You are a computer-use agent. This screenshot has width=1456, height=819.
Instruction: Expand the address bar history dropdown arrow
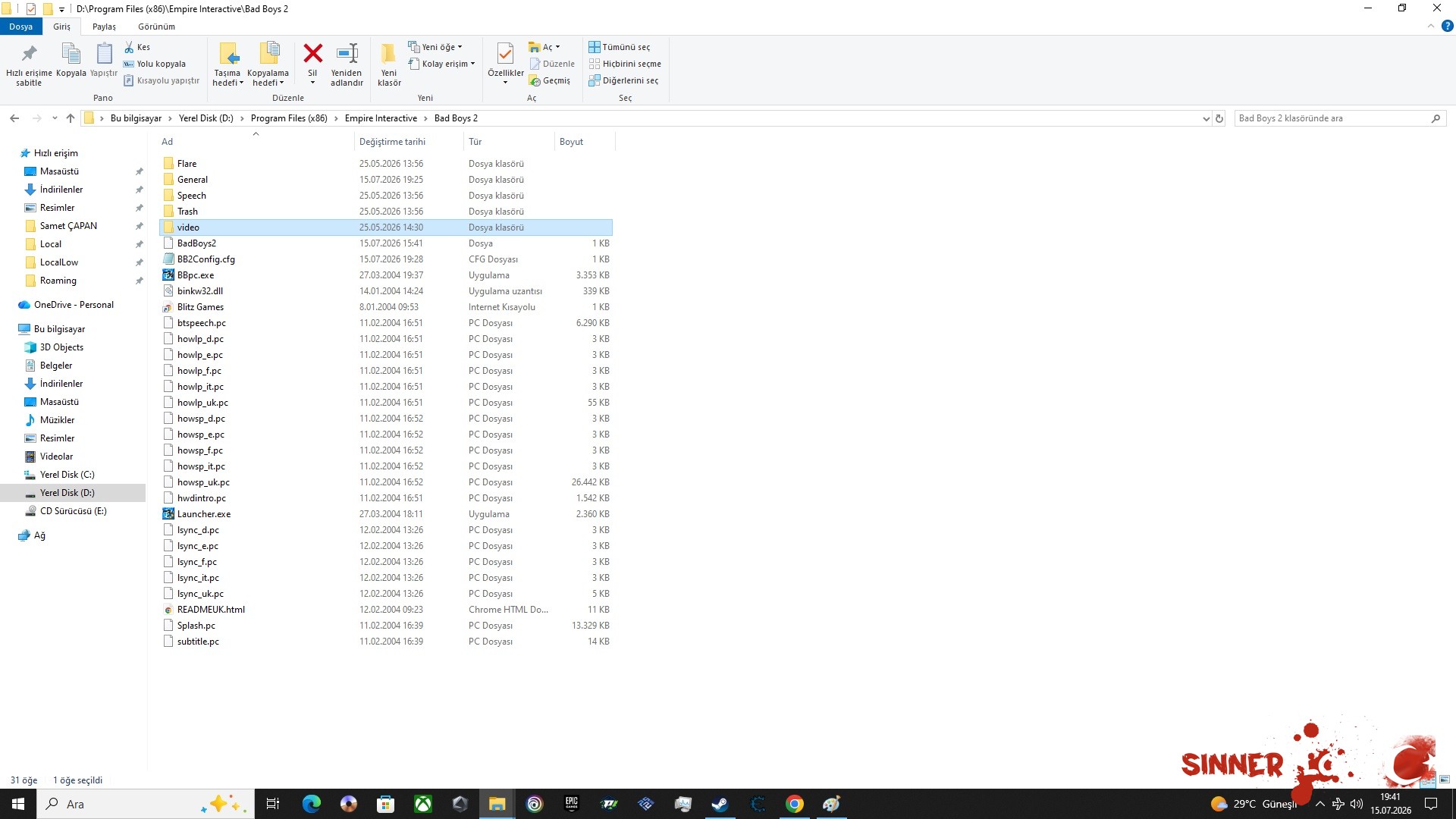pos(1206,118)
